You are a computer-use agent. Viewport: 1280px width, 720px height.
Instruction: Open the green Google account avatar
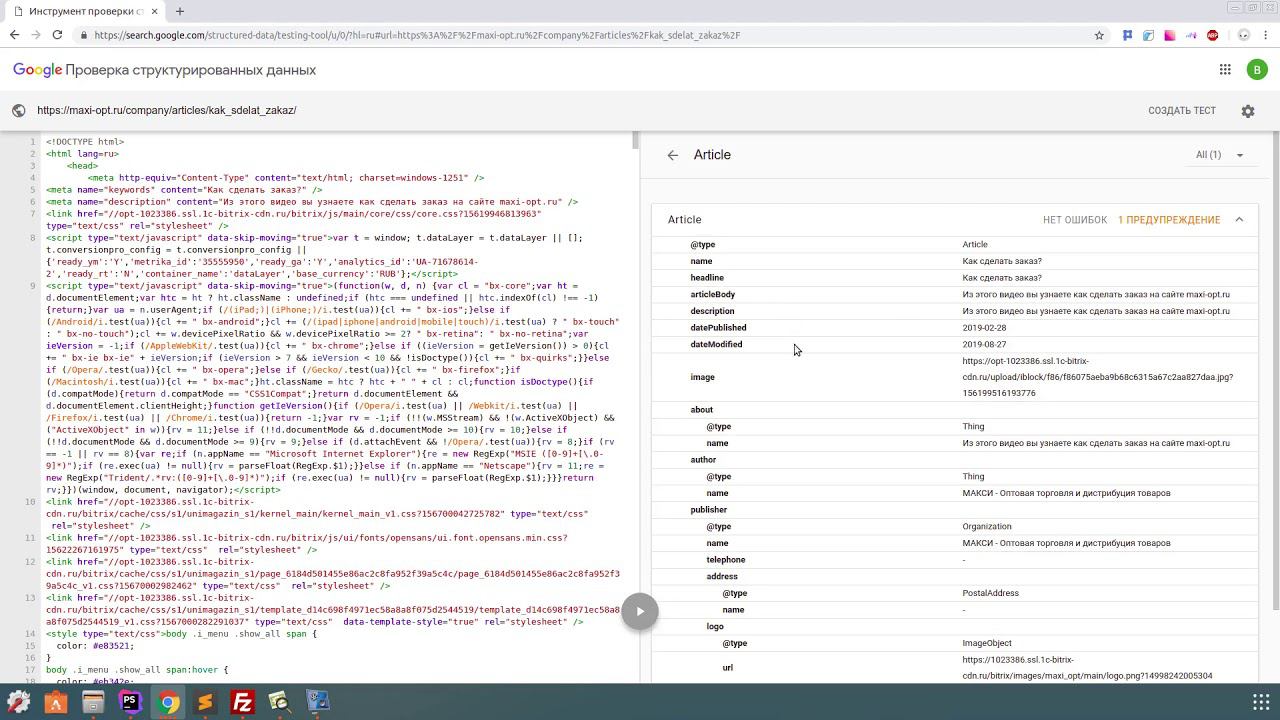(1257, 70)
